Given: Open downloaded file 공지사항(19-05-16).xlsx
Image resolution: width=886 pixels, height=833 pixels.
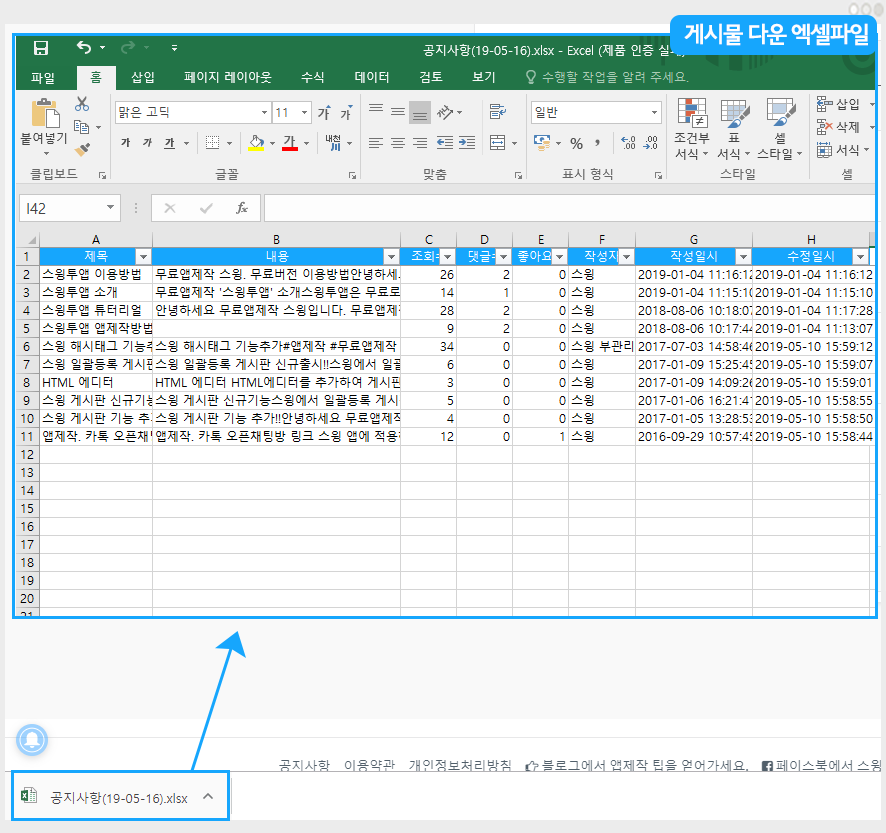Looking at the screenshot, I should (x=118, y=797).
